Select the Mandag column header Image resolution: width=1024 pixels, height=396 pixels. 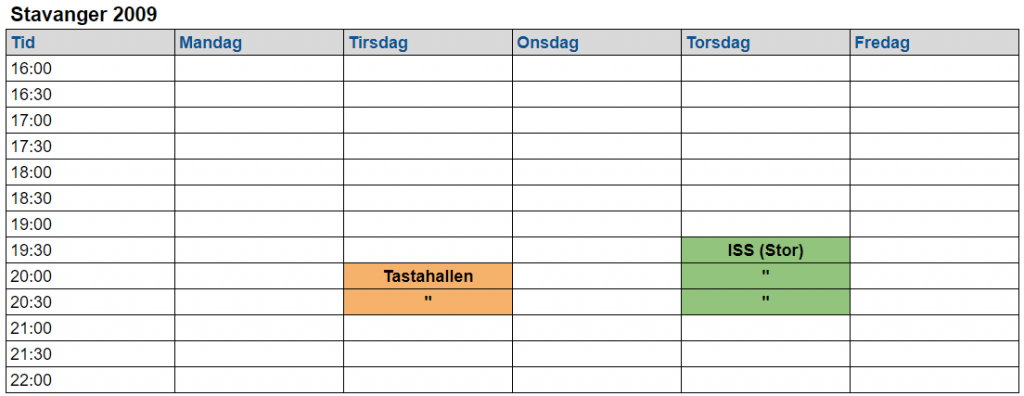click(259, 42)
